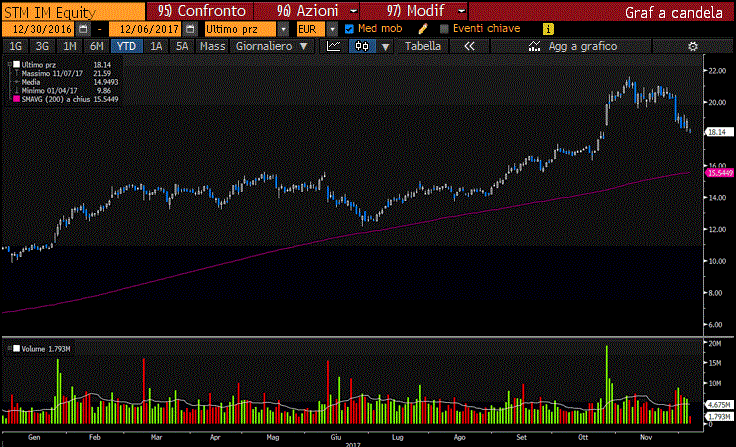Open chart settings gear
Screen dimensions: 736x447
pos(693,46)
